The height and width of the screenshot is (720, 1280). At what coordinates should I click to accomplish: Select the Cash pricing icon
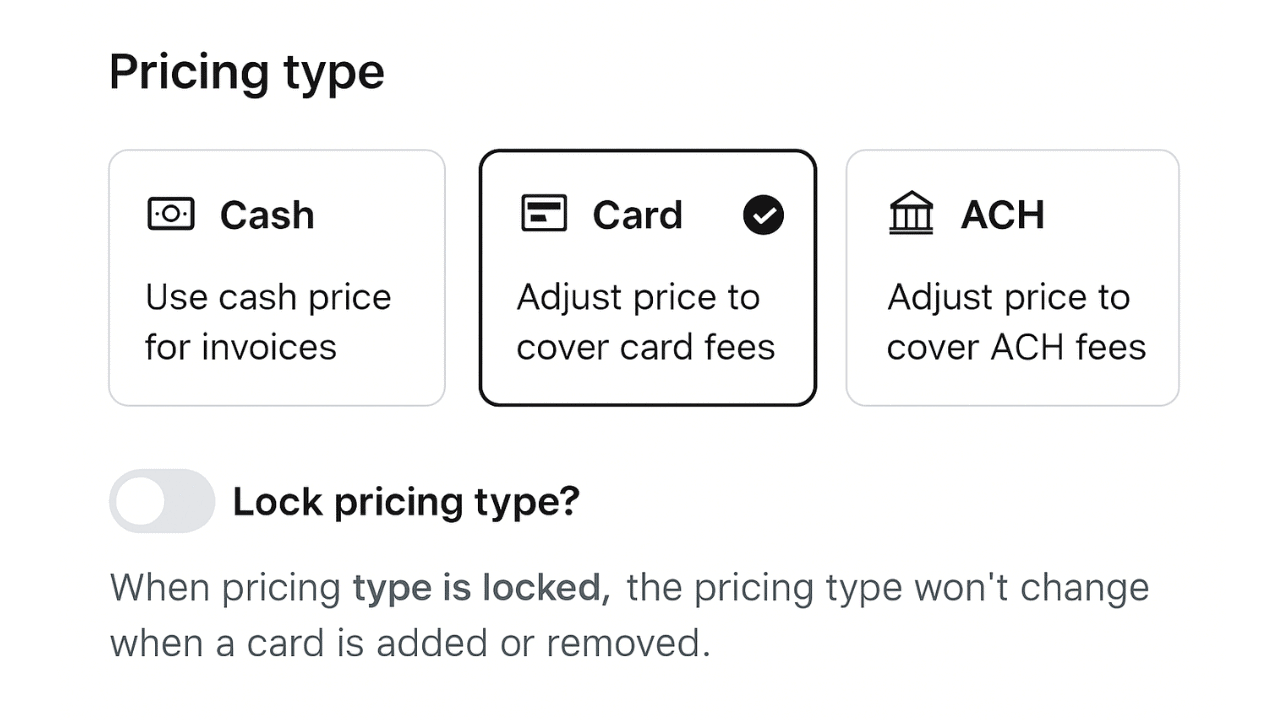coord(170,214)
